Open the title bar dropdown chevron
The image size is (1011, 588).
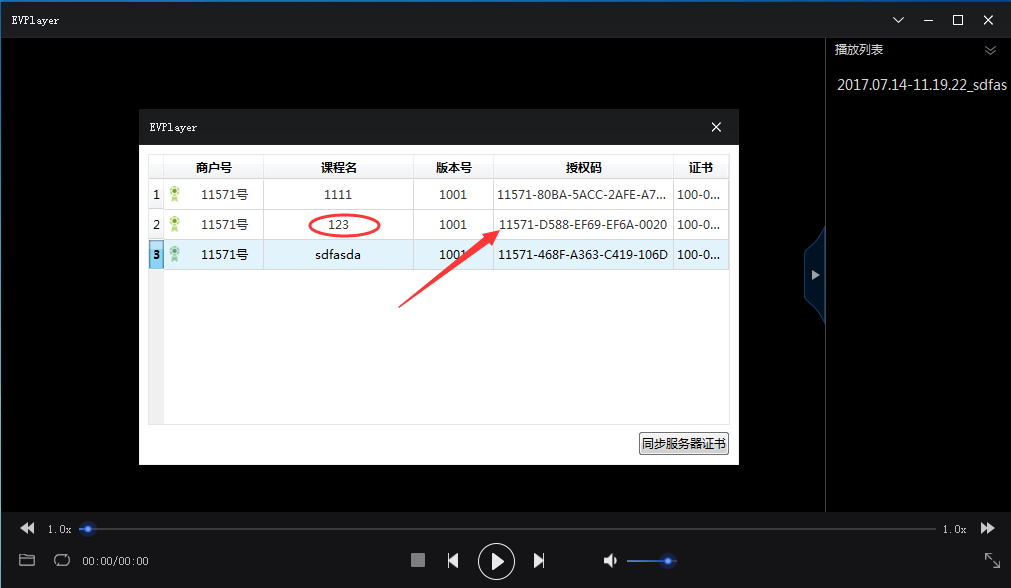[897, 19]
